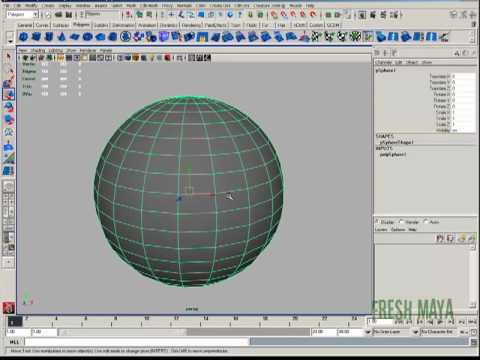Open the Animation shelf tab
The height and width of the screenshot is (360, 480).
click(x=147, y=25)
